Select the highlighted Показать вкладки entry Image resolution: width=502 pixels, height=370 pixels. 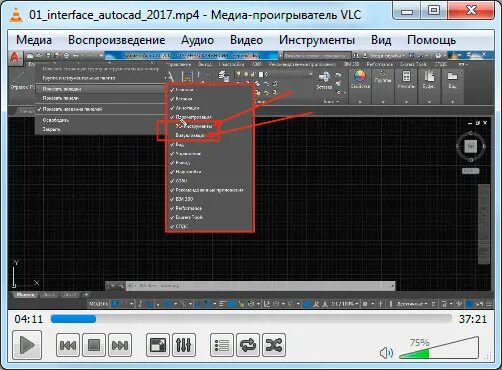click(100, 89)
